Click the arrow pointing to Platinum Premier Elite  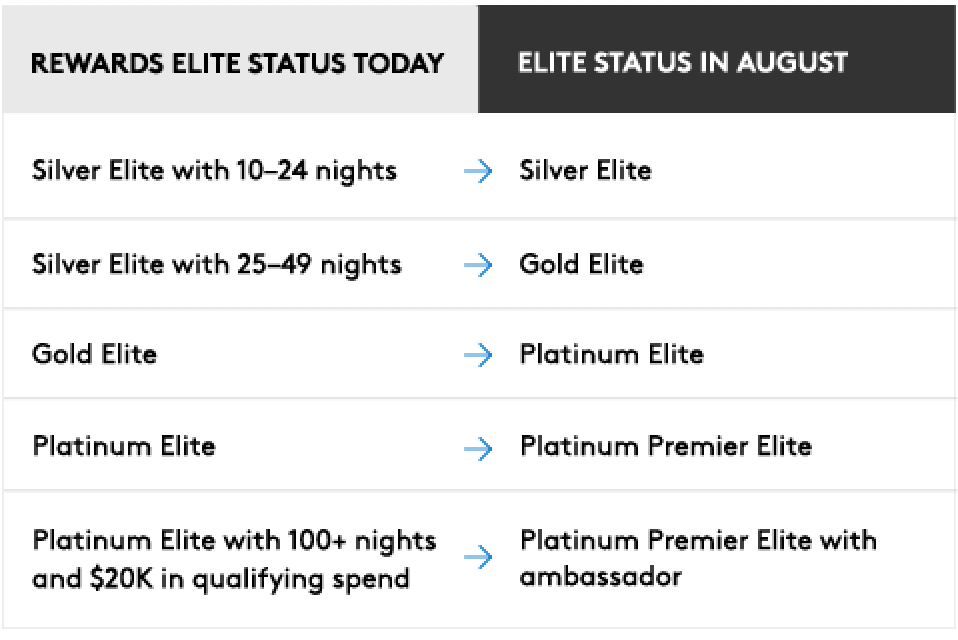(478, 447)
